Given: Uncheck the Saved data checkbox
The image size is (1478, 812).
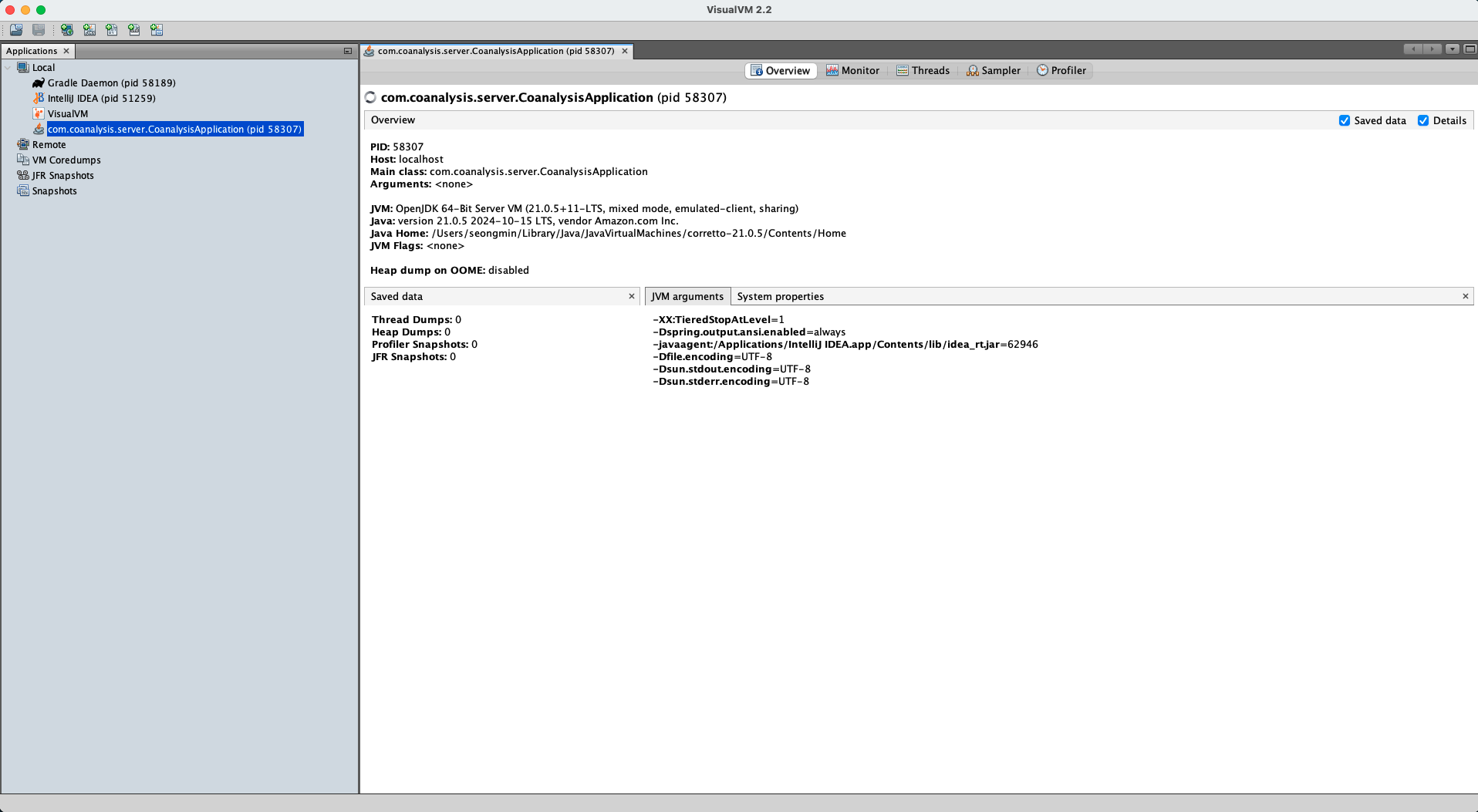Looking at the screenshot, I should [x=1345, y=121].
